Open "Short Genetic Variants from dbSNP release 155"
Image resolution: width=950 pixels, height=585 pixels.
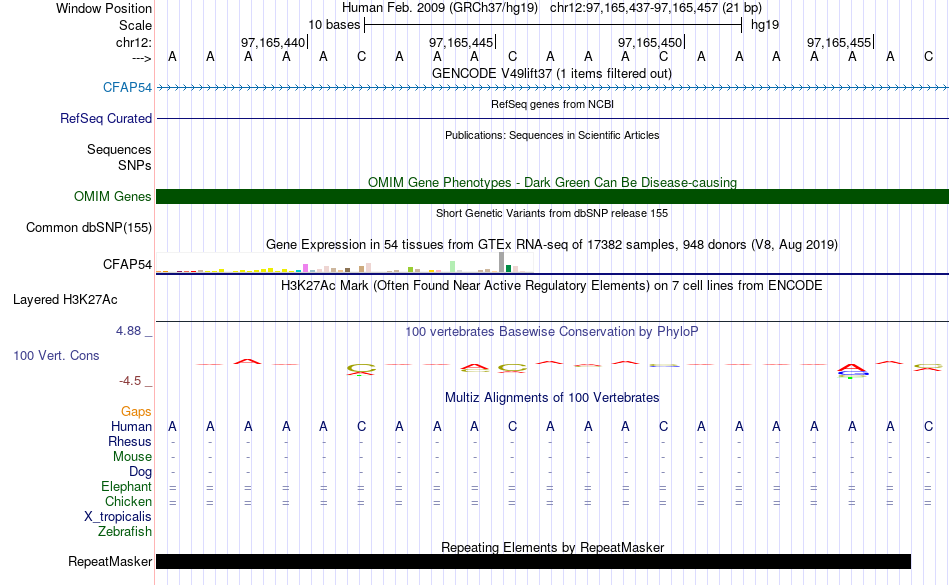click(x=552, y=213)
